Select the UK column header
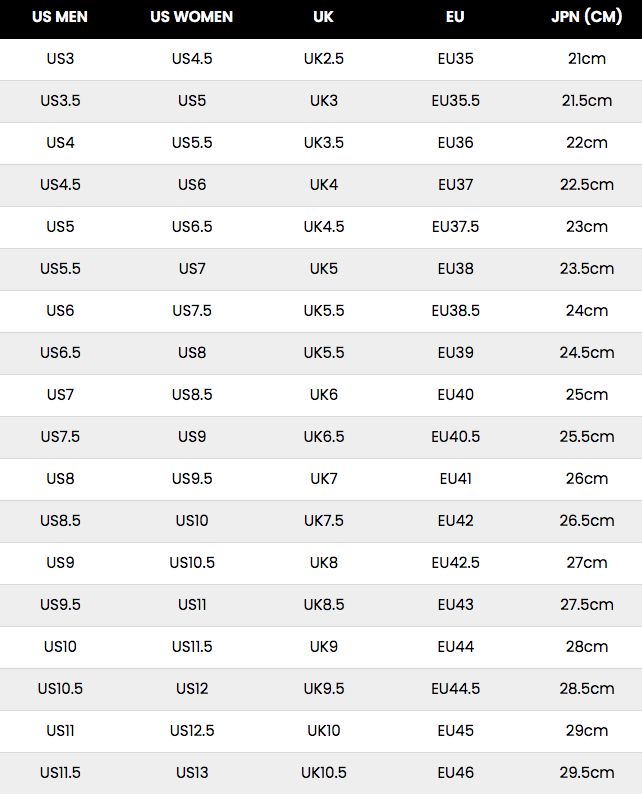The height and width of the screenshot is (794, 642). (x=323, y=17)
